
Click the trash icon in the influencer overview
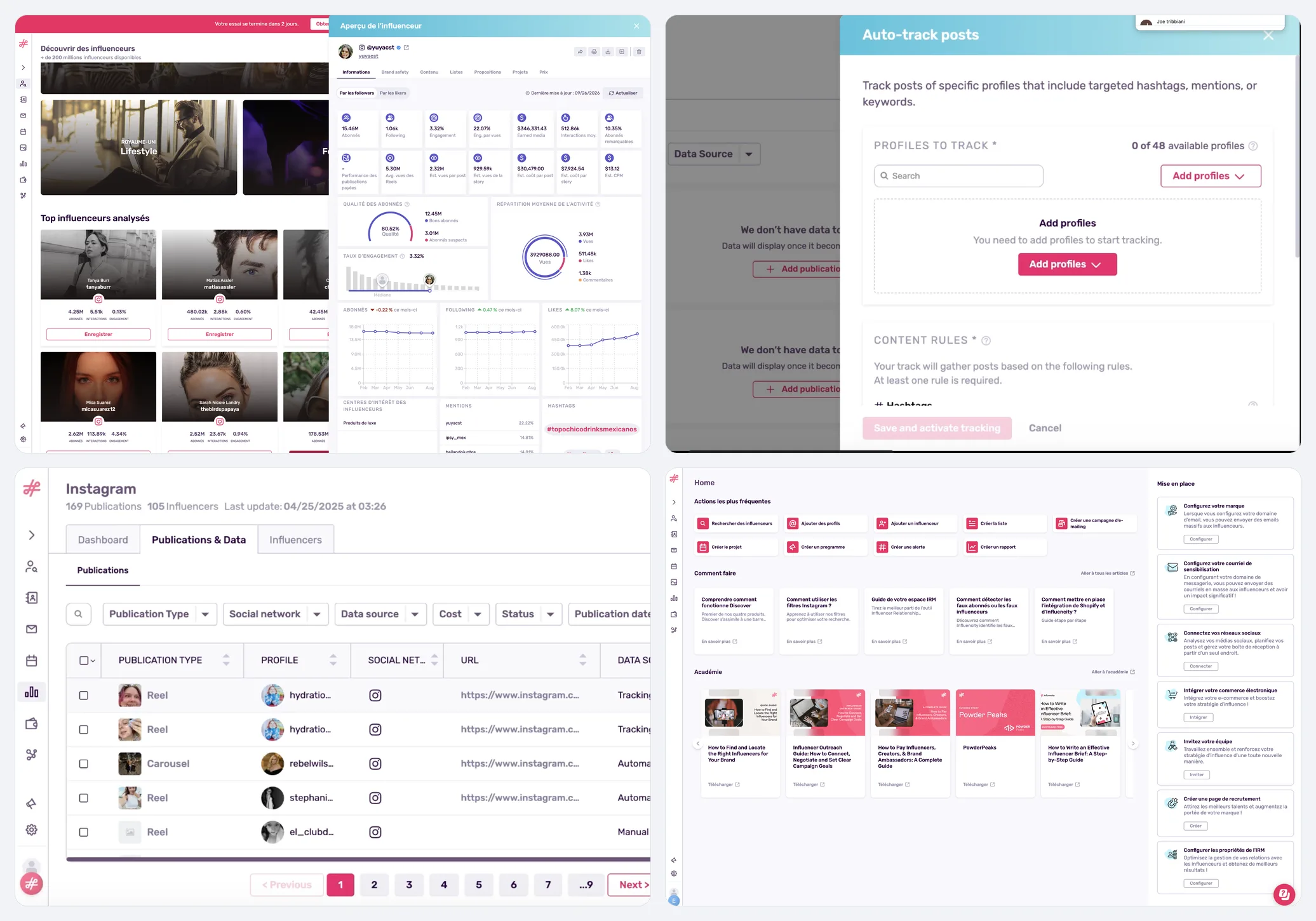click(639, 51)
